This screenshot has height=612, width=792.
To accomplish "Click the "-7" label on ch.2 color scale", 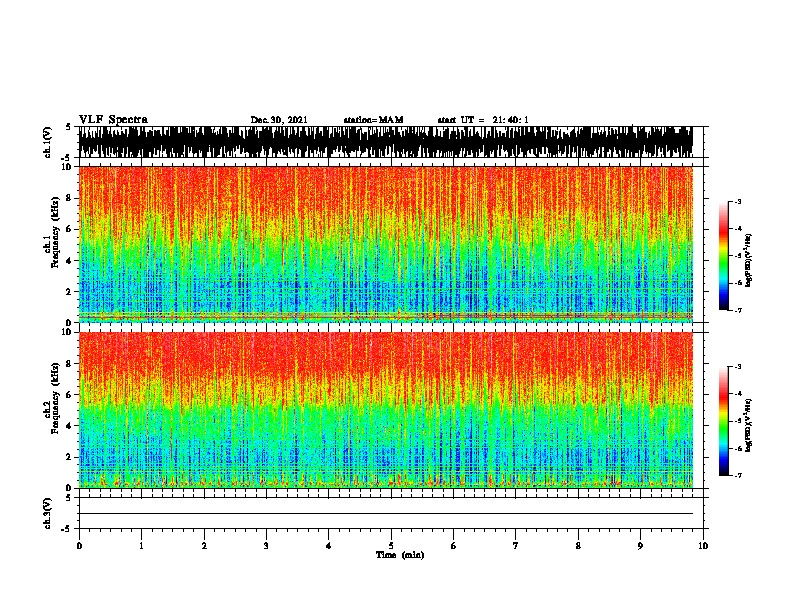I will [x=738, y=475].
